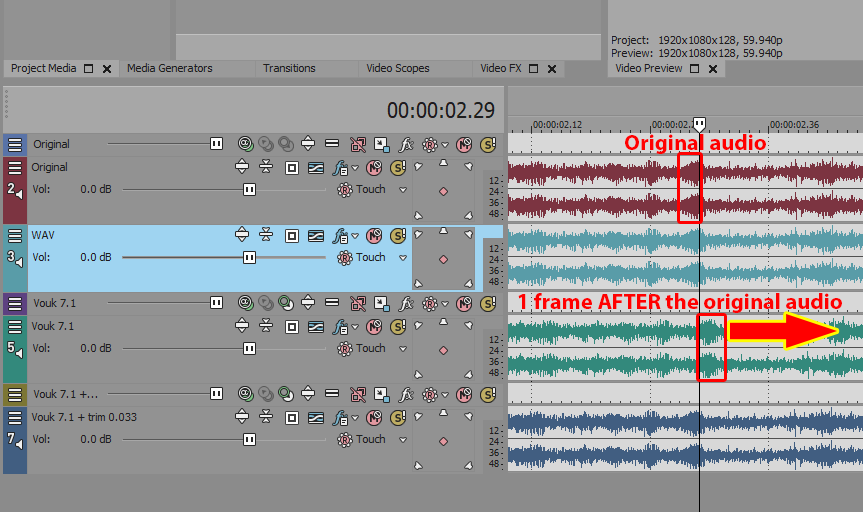Open audio Track FX on Vouk 7.1 track
The height and width of the screenshot is (512, 863).
click(341, 326)
